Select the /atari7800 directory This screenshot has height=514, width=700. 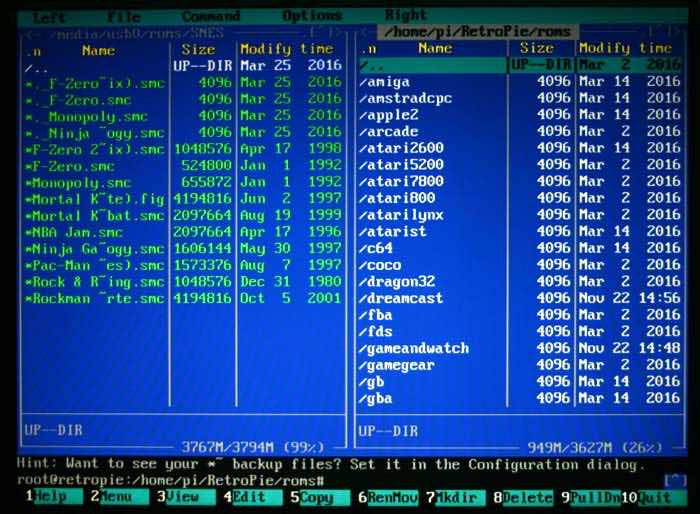pyautogui.click(x=520, y=181)
